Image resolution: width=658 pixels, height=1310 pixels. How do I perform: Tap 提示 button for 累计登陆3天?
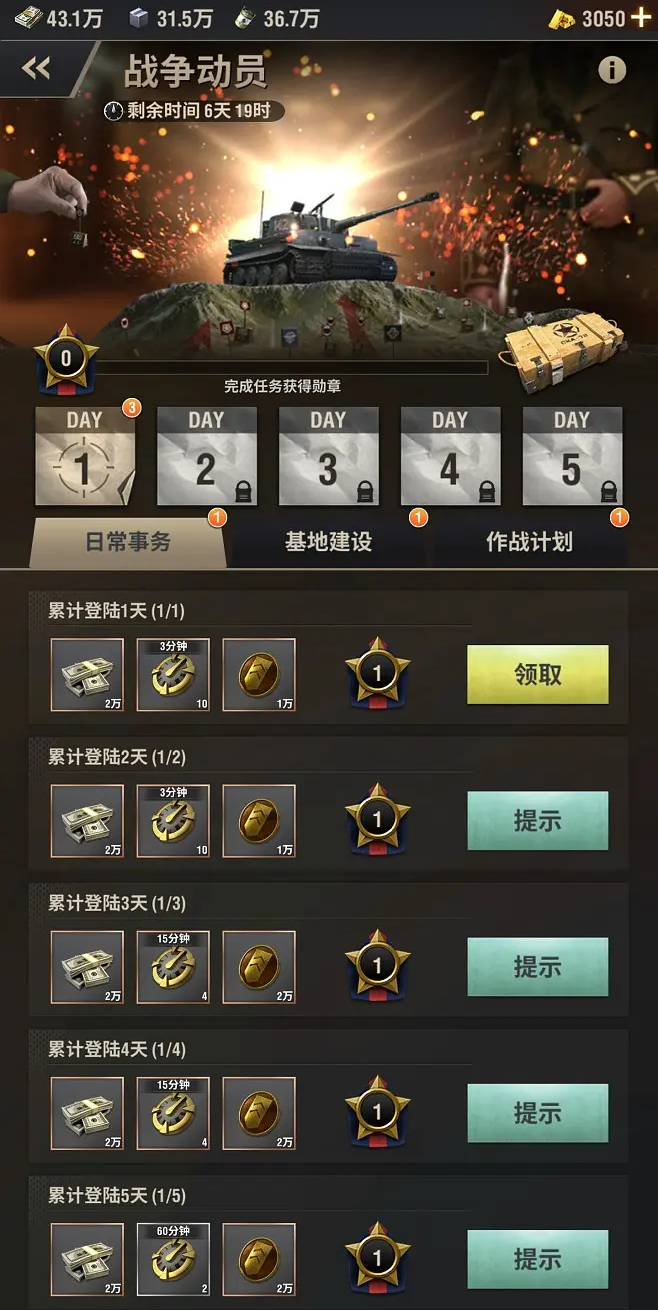pyautogui.click(x=538, y=966)
